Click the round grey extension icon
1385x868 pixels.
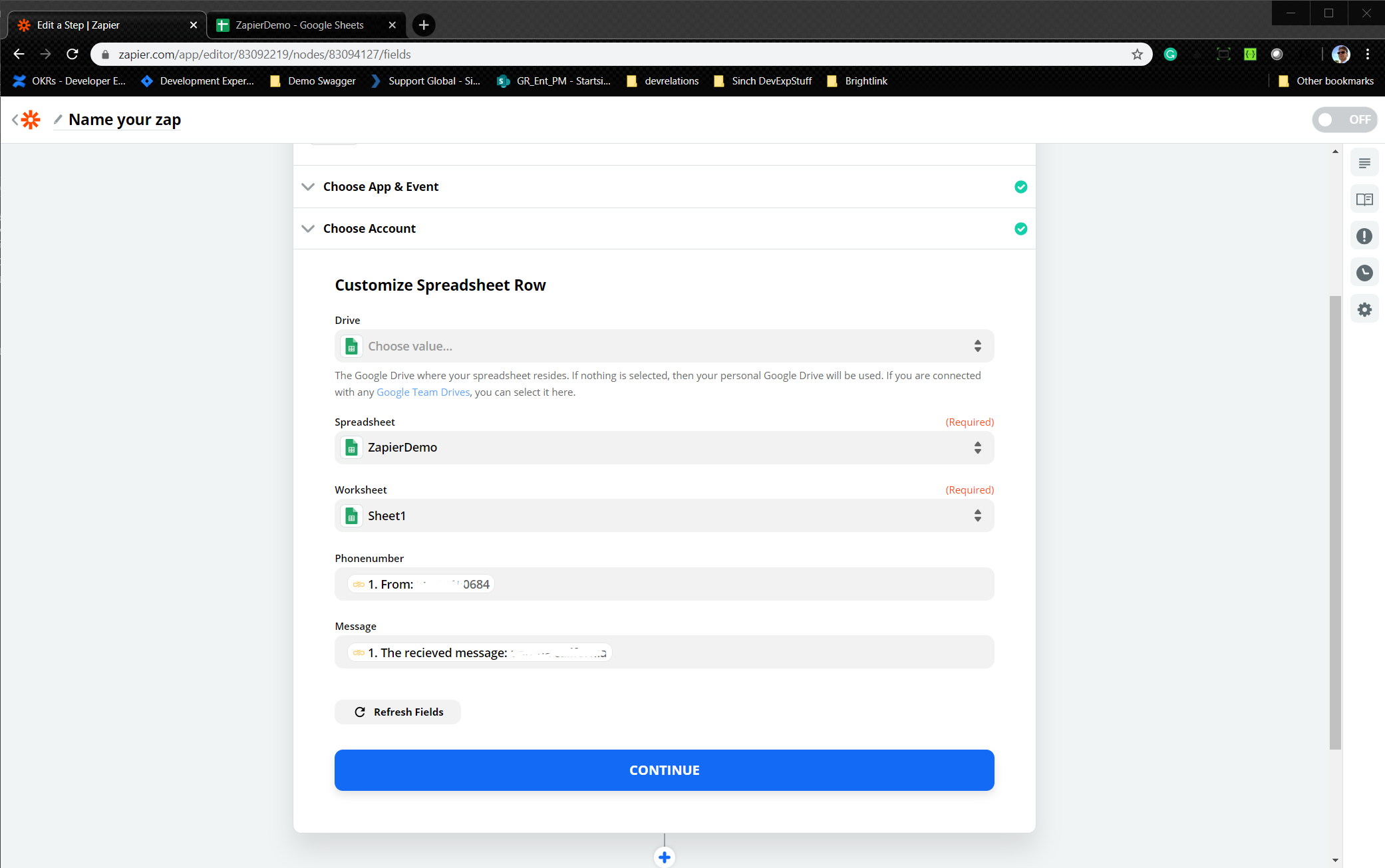1277,55
